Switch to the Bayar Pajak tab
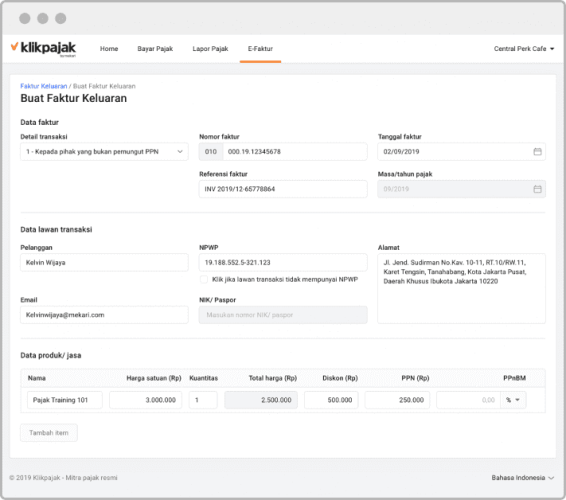The image size is (566, 500). point(155,49)
